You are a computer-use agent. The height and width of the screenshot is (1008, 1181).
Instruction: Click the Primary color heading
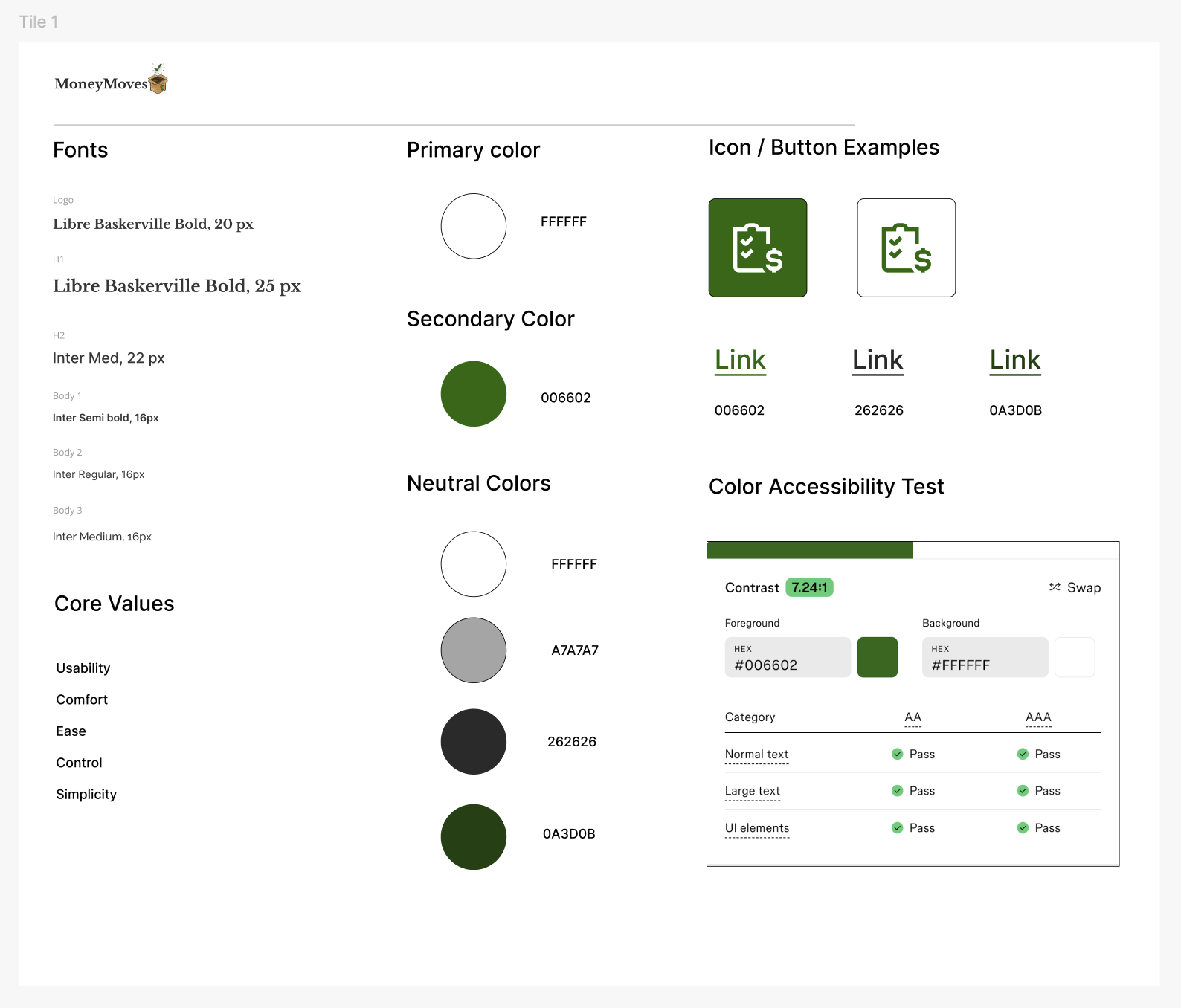coord(474,150)
